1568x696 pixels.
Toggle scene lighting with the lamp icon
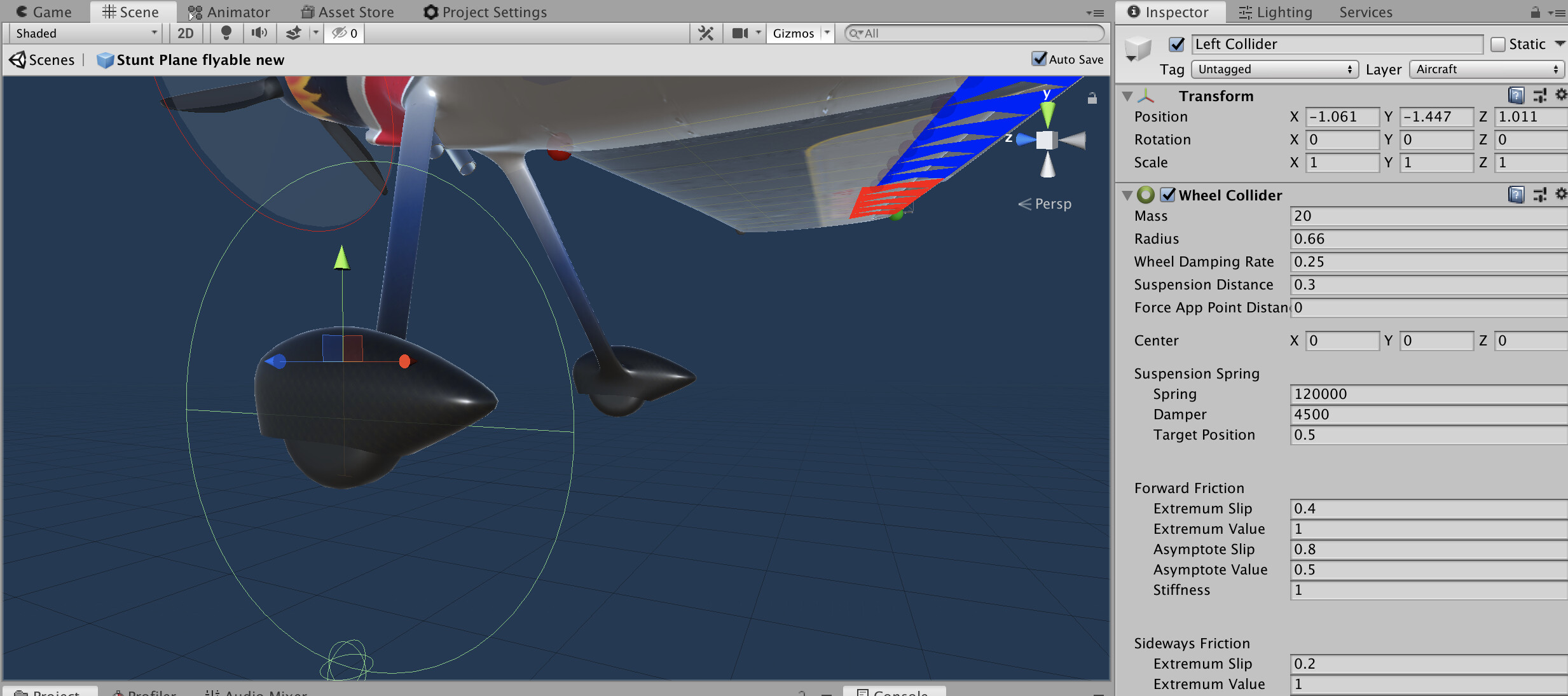227,33
